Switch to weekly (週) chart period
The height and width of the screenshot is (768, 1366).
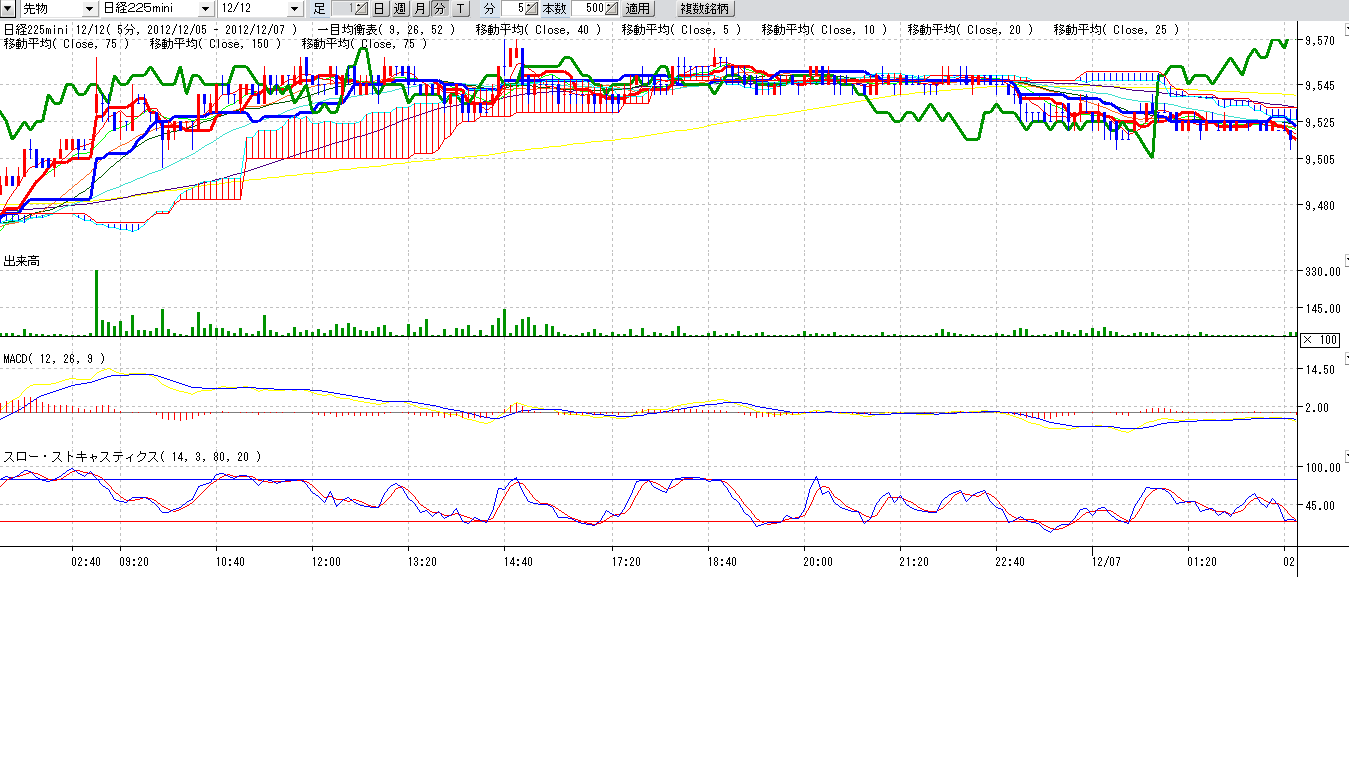(400, 9)
